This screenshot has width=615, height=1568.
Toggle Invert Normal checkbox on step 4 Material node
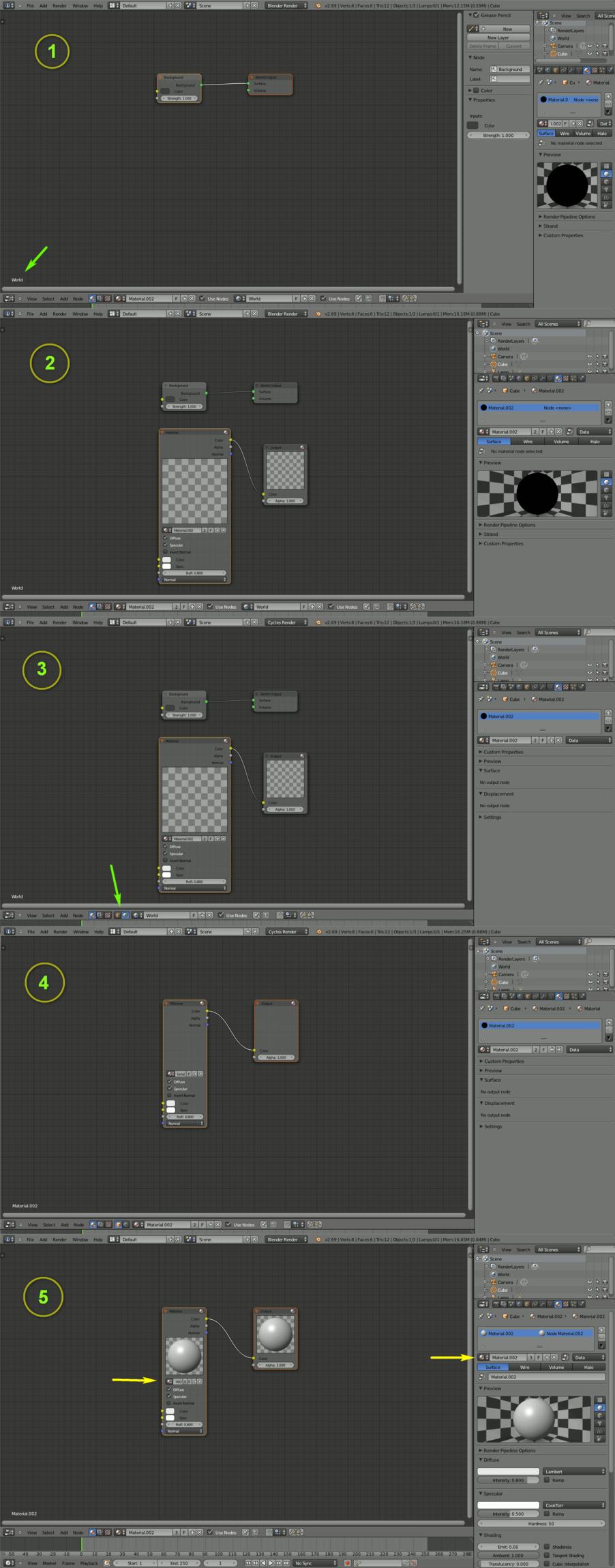169,1095
